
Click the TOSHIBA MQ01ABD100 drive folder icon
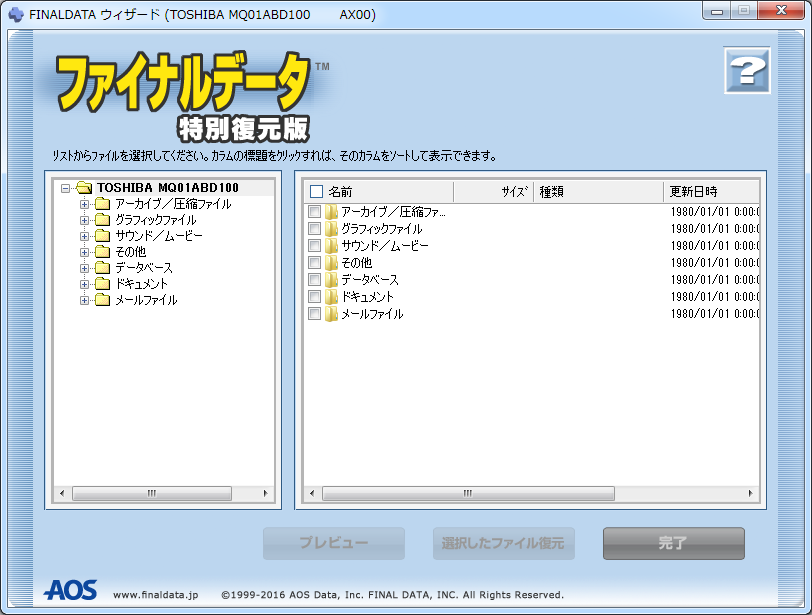[84, 187]
